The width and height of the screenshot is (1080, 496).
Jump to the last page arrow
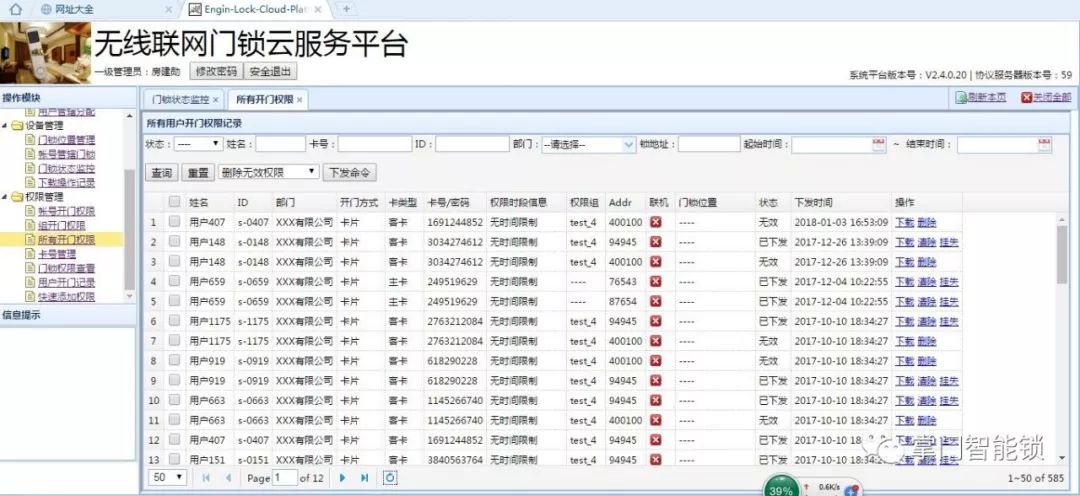click(x=365, y=478)
